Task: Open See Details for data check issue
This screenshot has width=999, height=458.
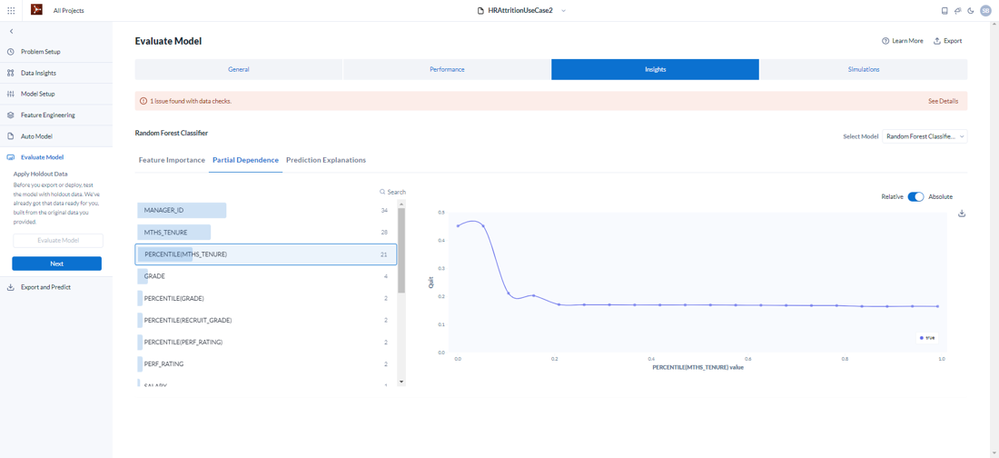Action: 943,101
